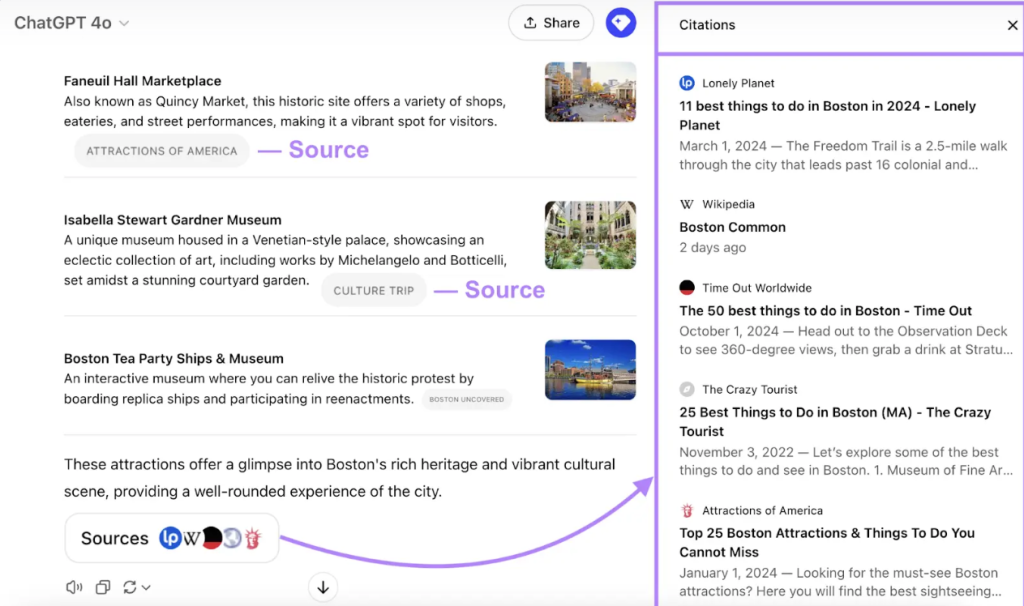Close the Citations panel
The width and height of the screenshot is (1024, 606).
pos(1012,25)
